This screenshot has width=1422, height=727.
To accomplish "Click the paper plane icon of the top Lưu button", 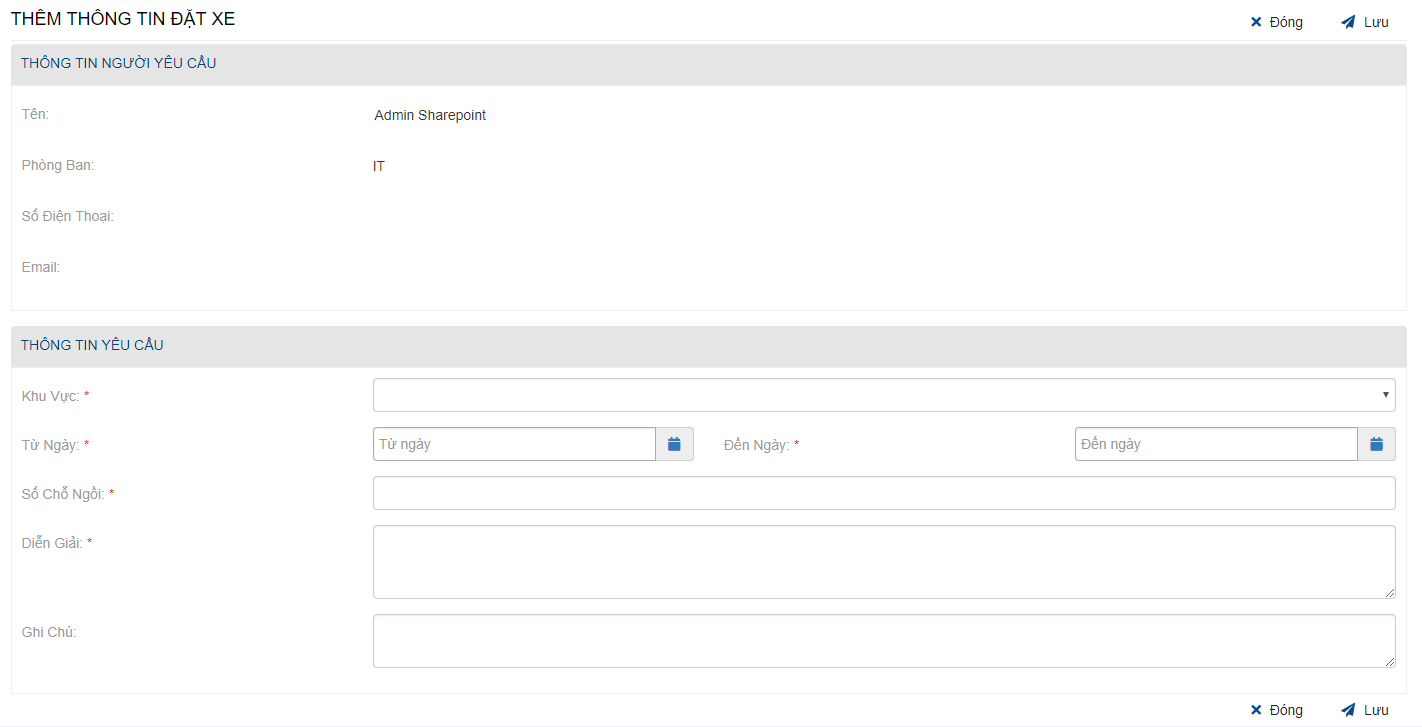I will pyautogui.click(x=1348, y=22).
